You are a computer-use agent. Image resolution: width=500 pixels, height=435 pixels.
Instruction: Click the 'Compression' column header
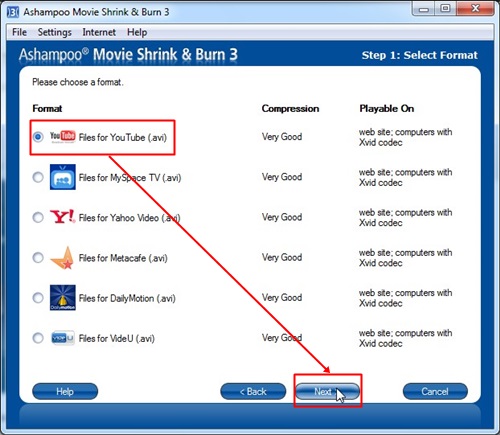coord(290,108)
